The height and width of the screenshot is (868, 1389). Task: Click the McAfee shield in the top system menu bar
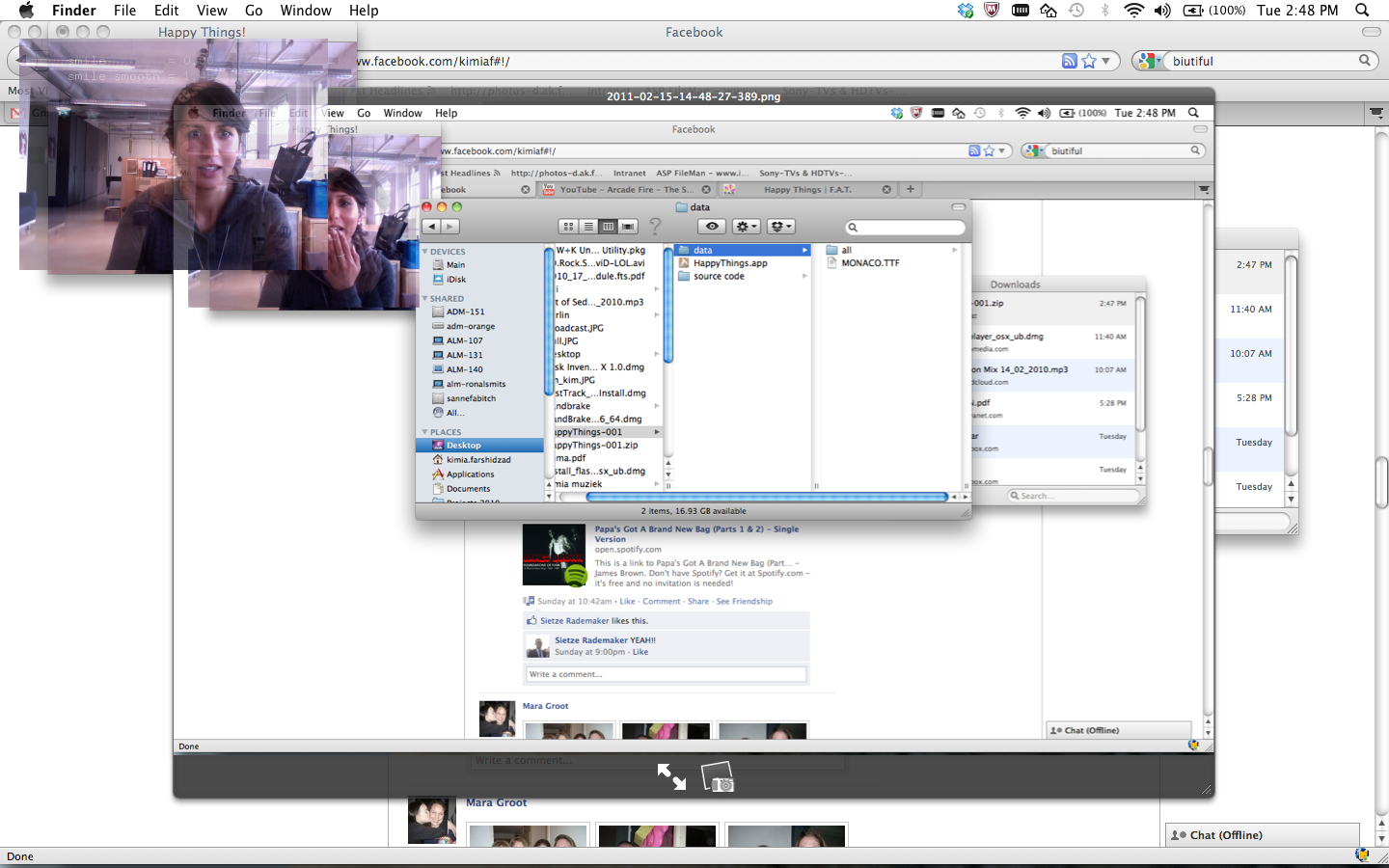992,11
